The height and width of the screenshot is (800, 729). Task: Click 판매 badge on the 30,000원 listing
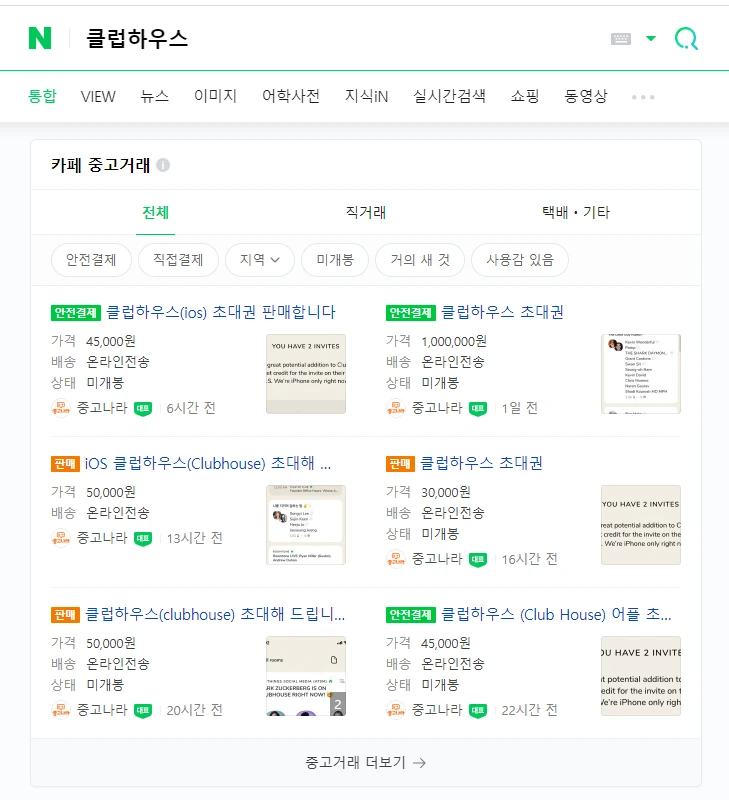click(x=400, y=464)
